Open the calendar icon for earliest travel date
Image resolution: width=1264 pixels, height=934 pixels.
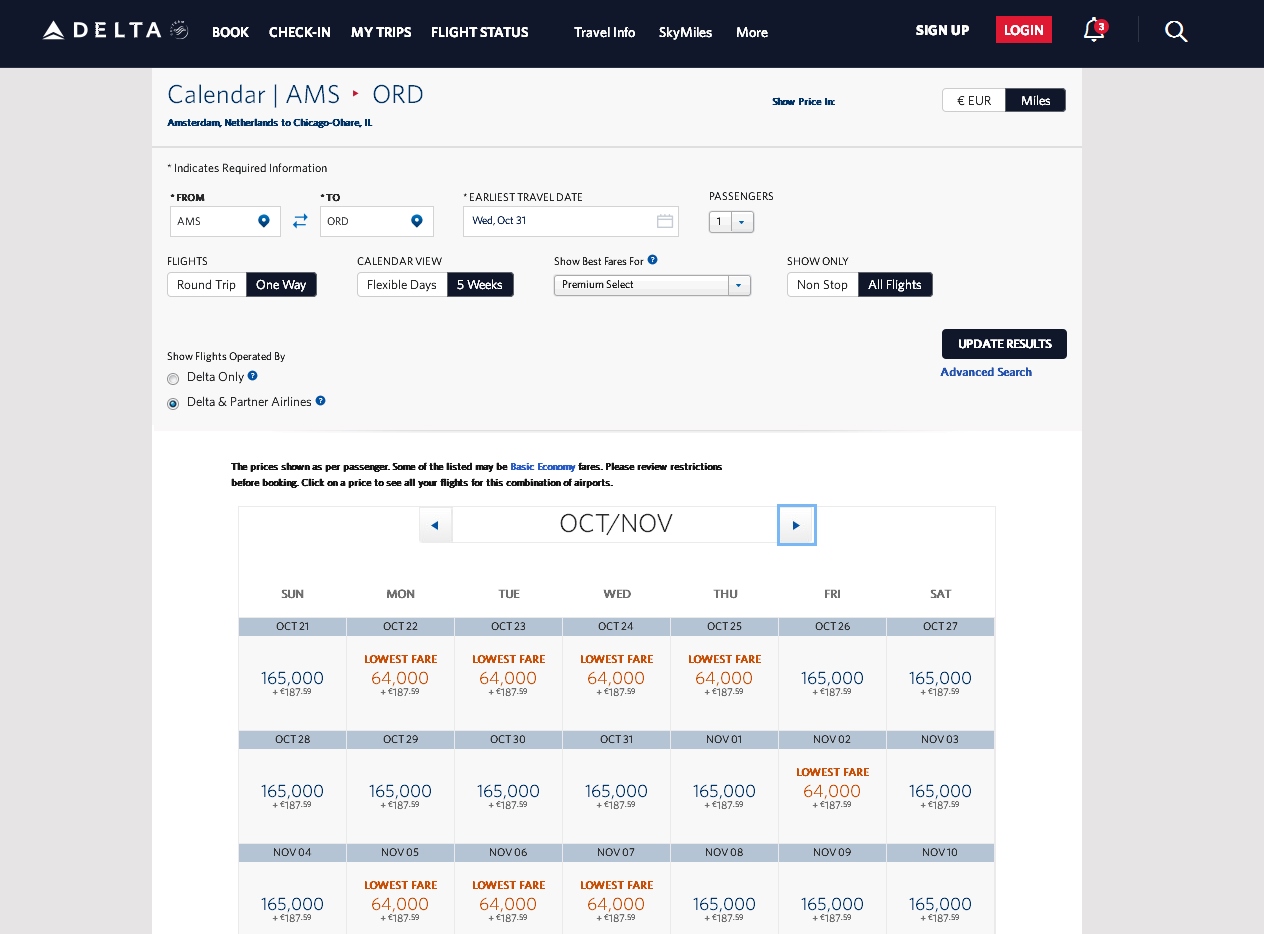click(x=665, y=221)
